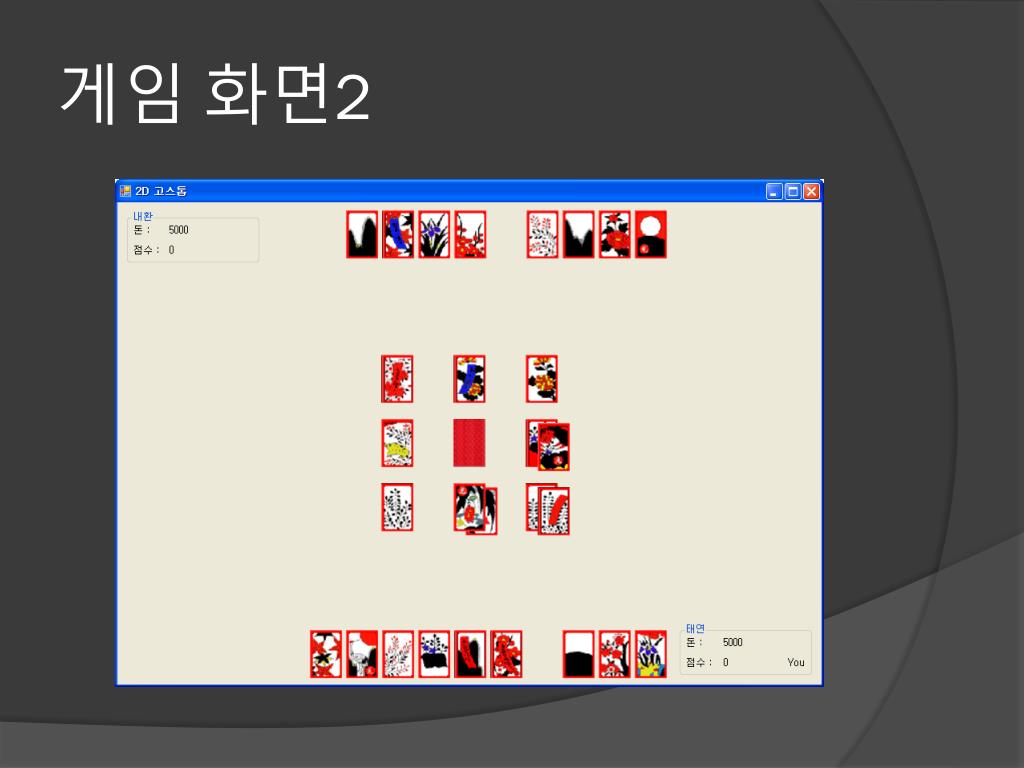Screen dimensions: 1024x768
Task: Play the red ribbon blossom card from your hand
Action: (506, 654)
